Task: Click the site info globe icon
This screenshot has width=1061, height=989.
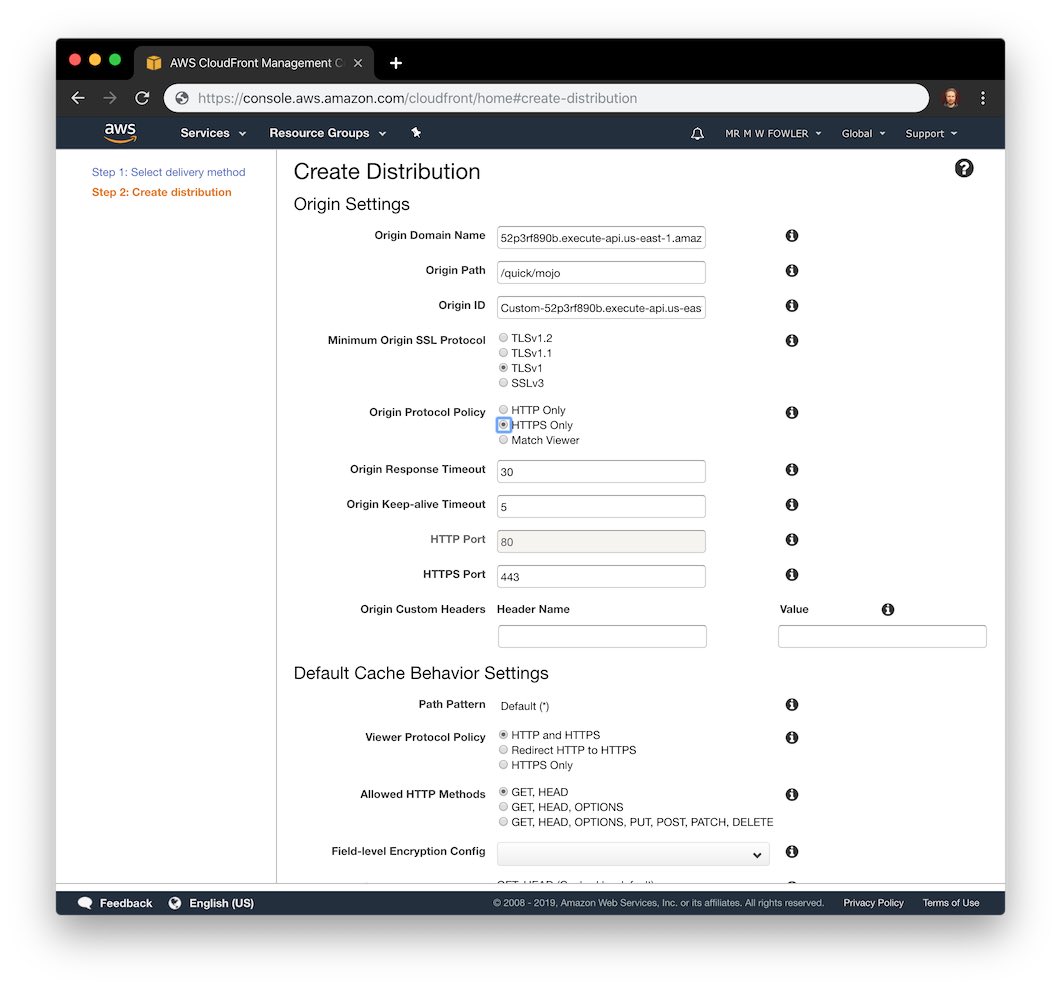Action: (x=182, y=98)
